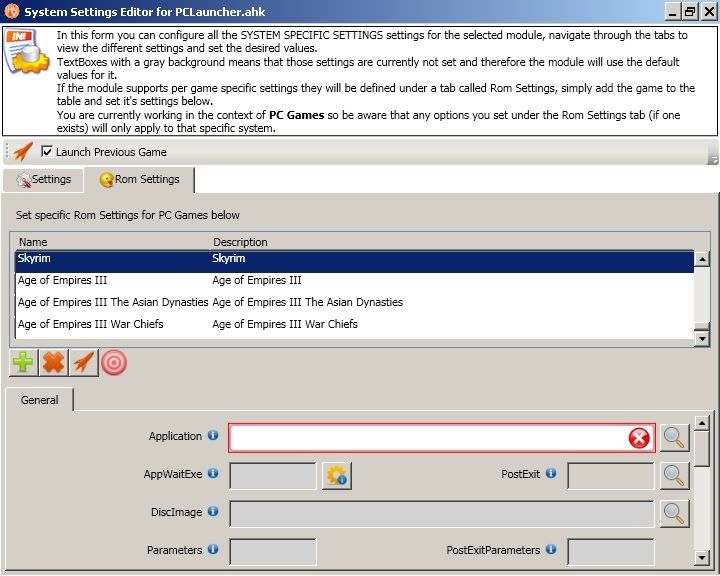Launch selected game with rocket button below table
Image resolution: width=720 pixels, height=576 pixels.
coord(84,362)
